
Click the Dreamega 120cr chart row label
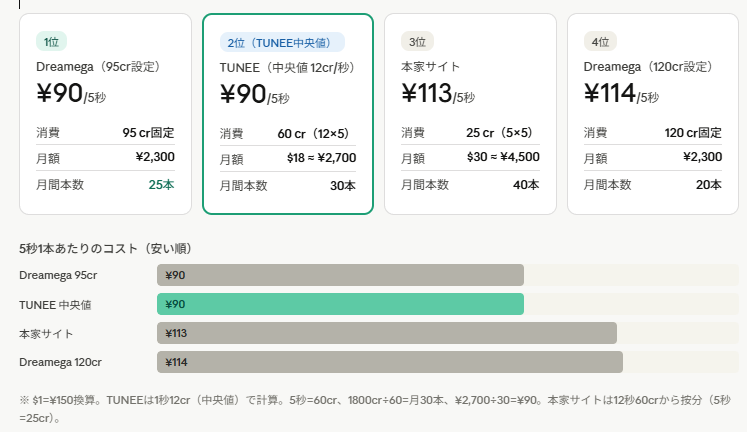61,362
